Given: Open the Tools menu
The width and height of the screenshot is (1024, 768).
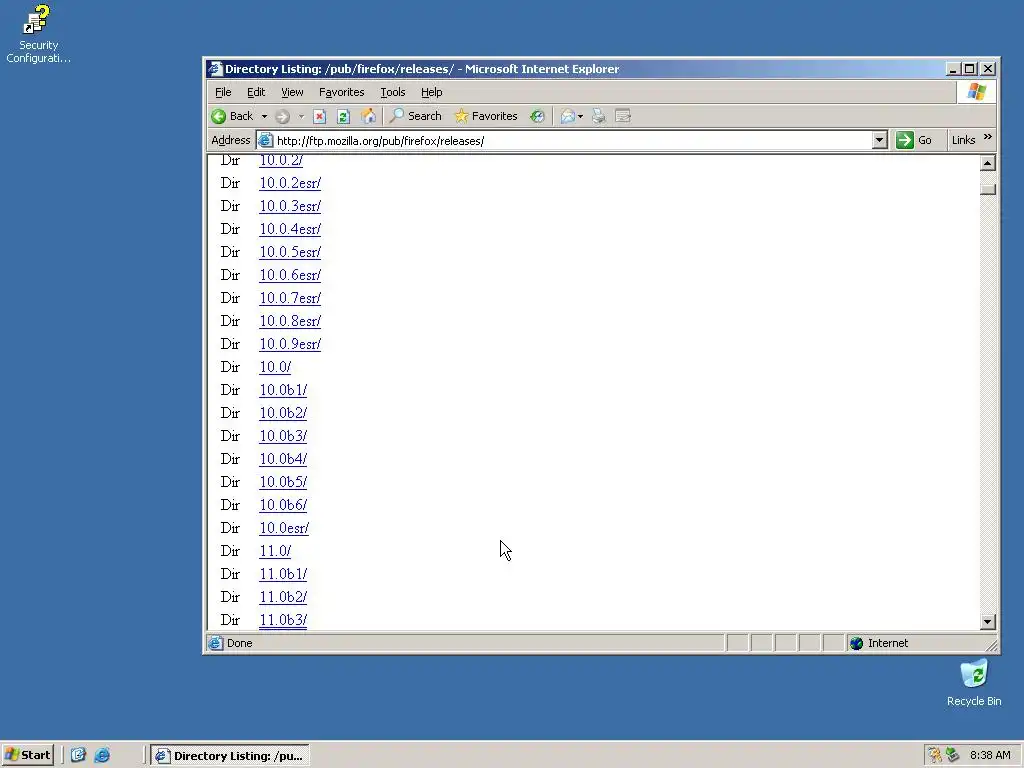Looking at the screenshot, I should 392,92.
